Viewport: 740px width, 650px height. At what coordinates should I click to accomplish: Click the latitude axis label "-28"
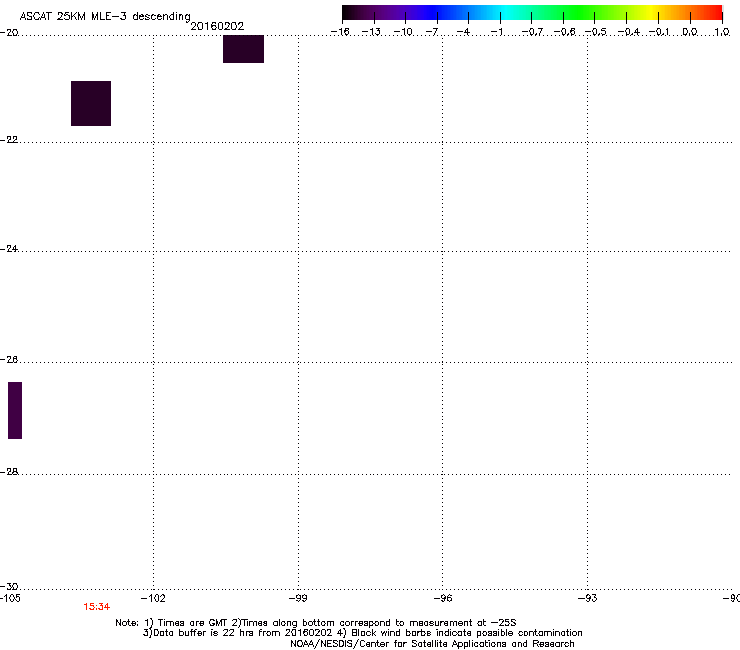coord(9,472)
